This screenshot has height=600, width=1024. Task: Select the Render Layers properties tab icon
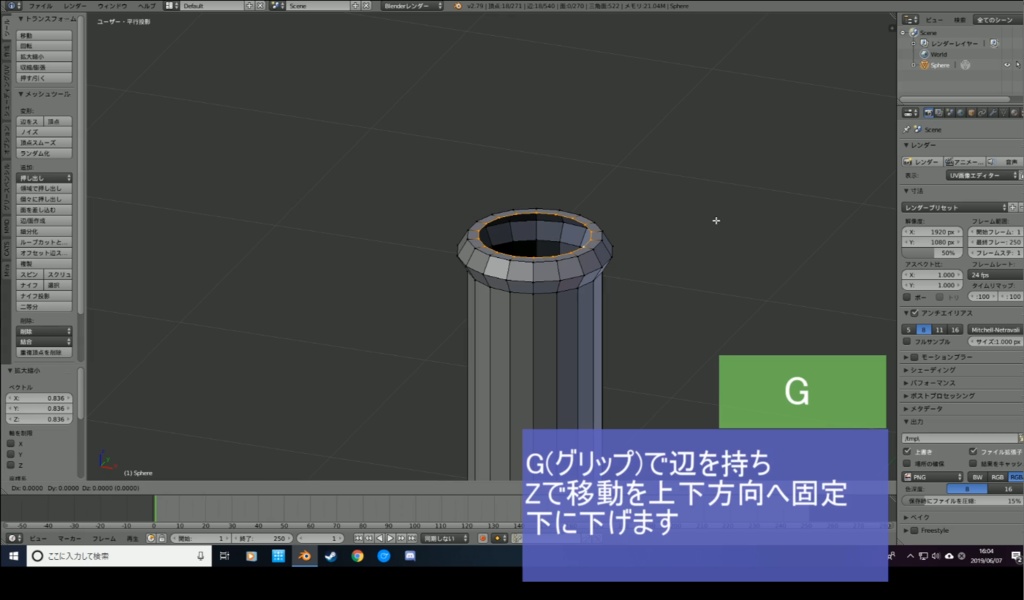tap(938, 112)
